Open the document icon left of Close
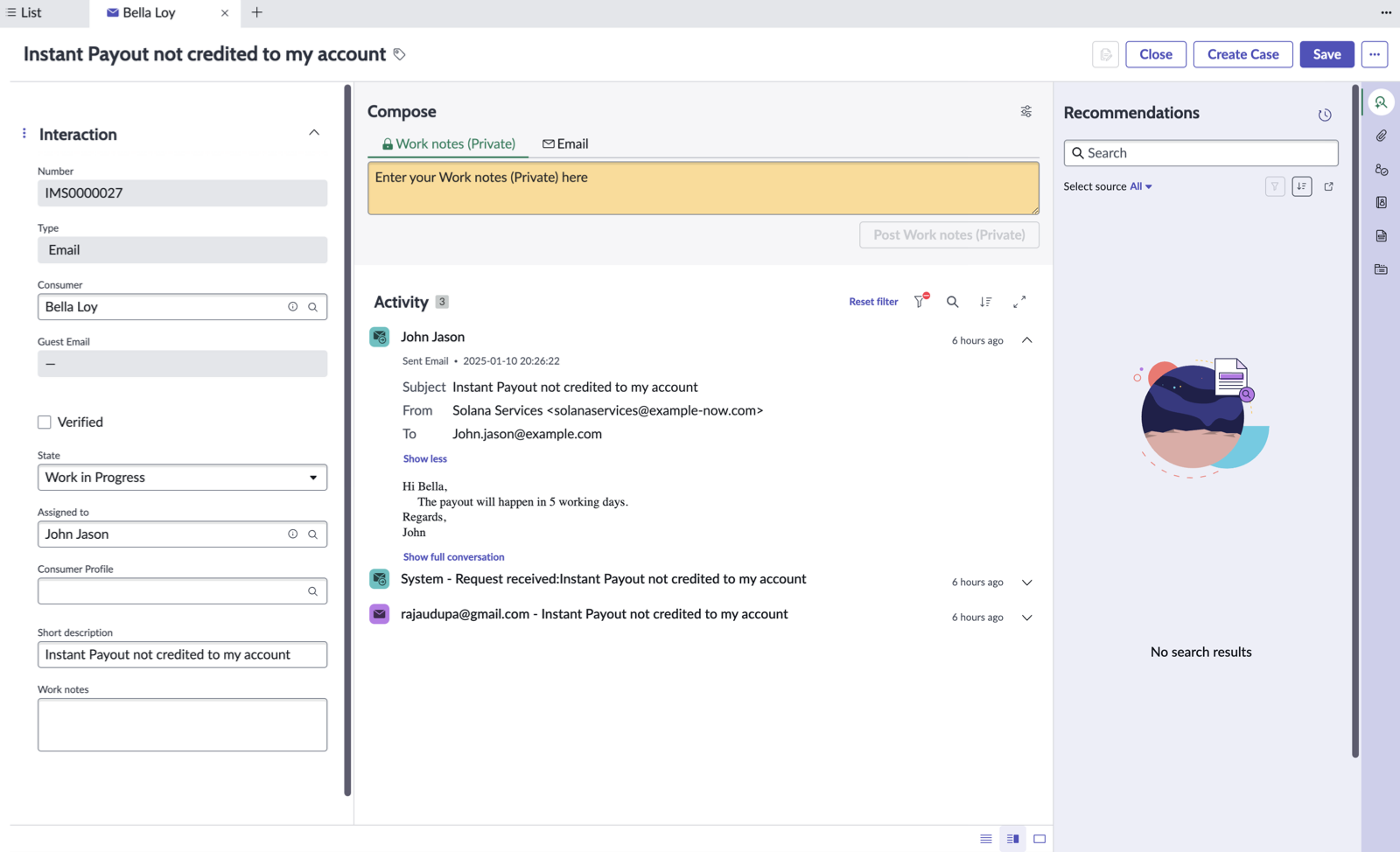1400x852 pixels. click(x=1105, y=54)
